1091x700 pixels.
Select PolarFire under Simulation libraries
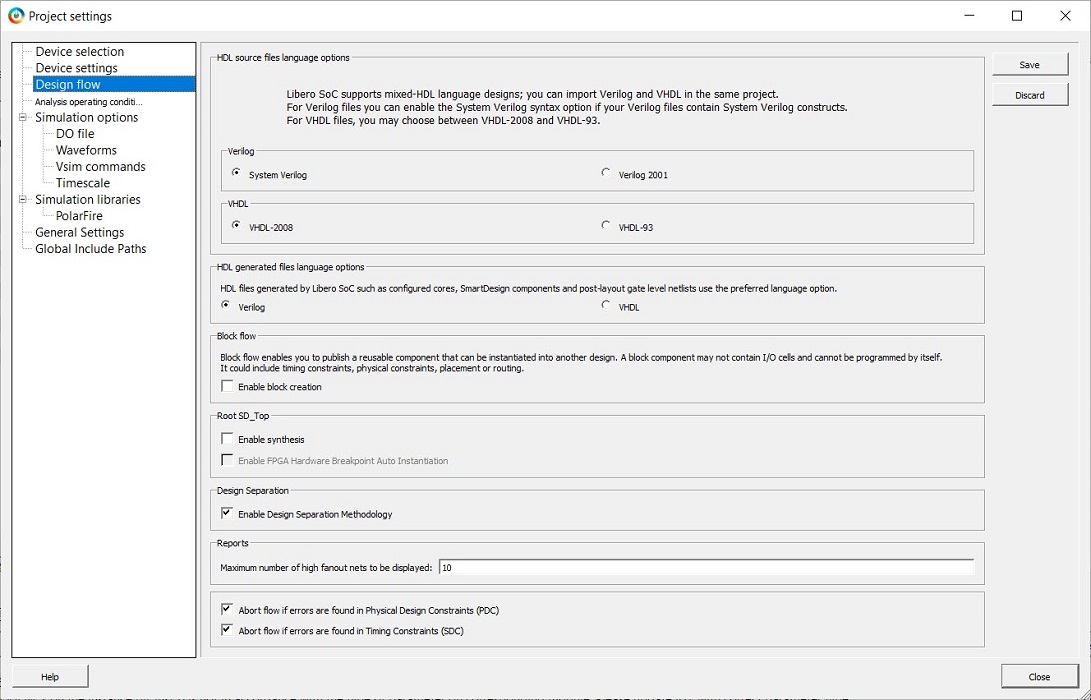(79, 216)
